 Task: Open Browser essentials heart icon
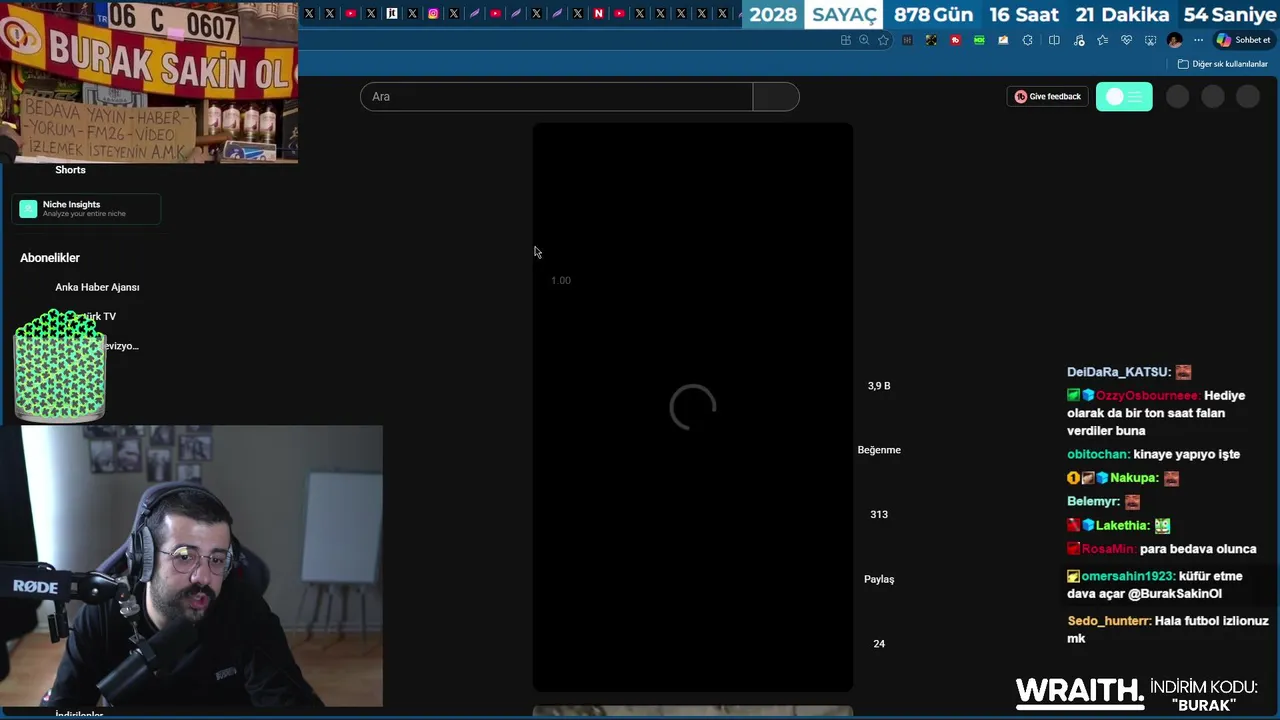coord(1126,40)
